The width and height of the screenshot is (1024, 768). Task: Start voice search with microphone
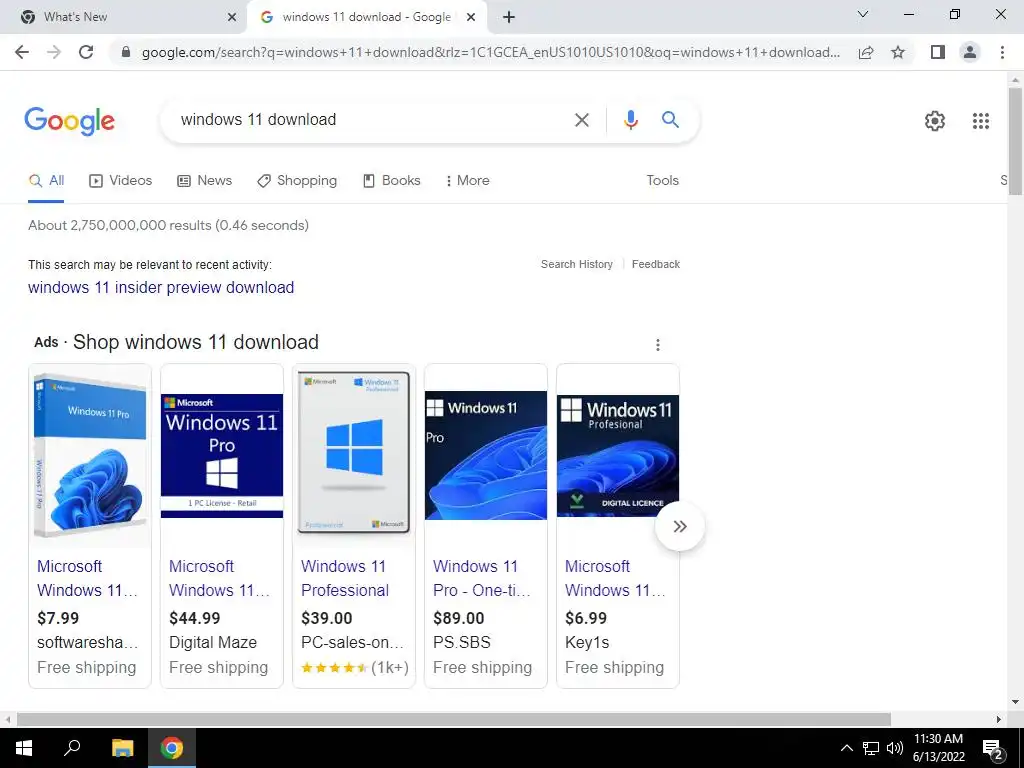tap(630, 120)
